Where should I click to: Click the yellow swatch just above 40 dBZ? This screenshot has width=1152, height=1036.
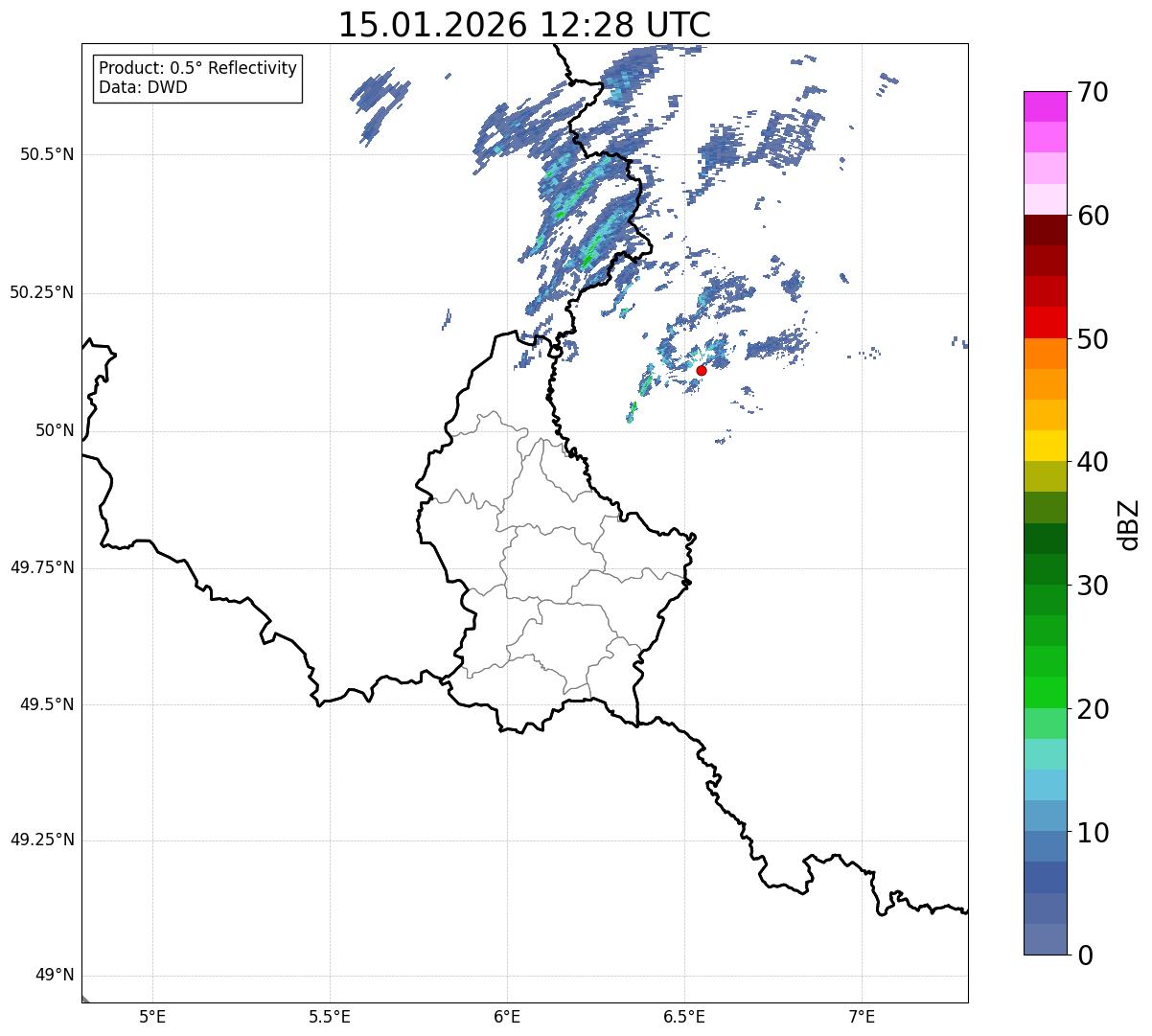pos(1045,446)
